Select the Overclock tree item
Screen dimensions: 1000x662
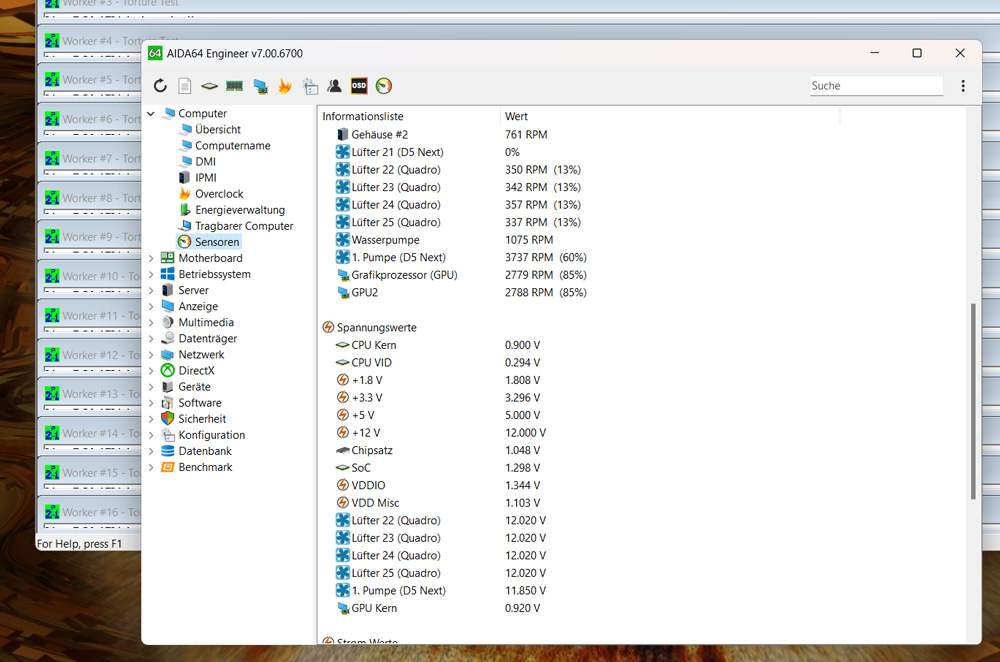pos(219,194)
